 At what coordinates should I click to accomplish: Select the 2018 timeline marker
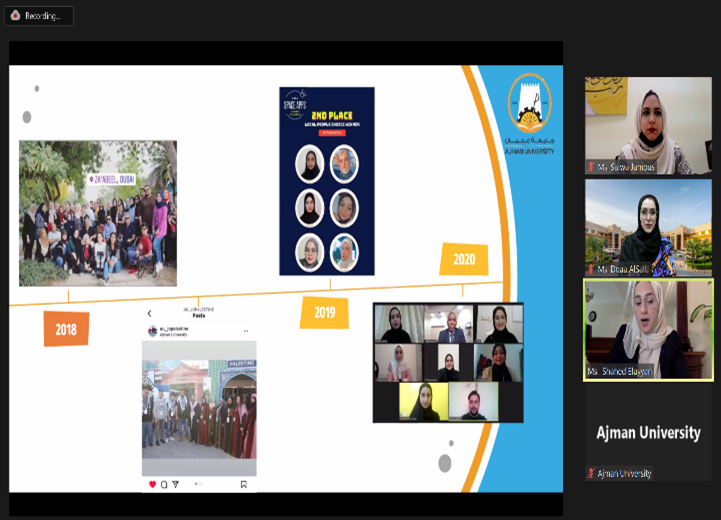[66, 328]
